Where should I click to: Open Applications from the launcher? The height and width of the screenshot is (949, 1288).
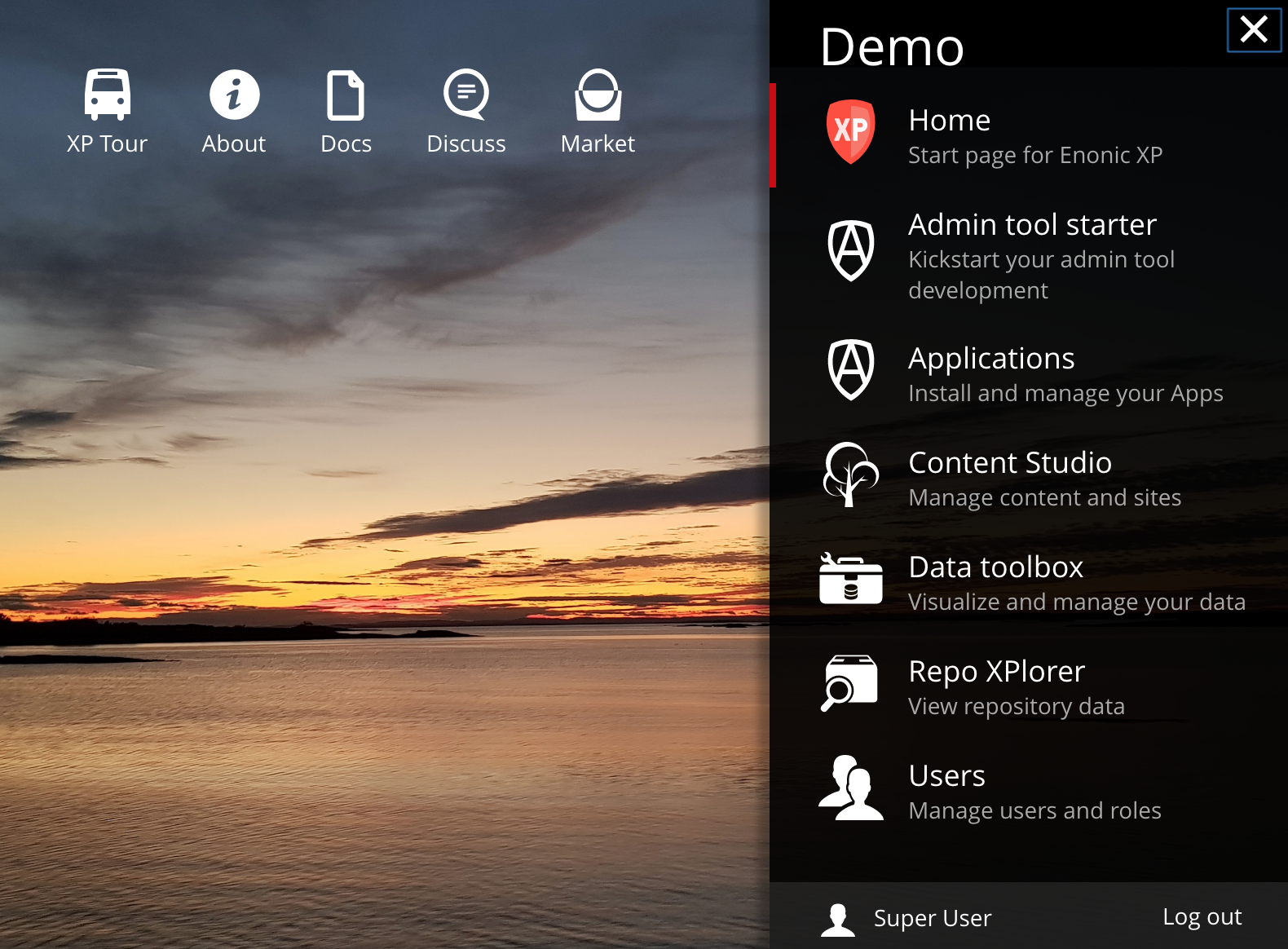tap(1029, 373)
